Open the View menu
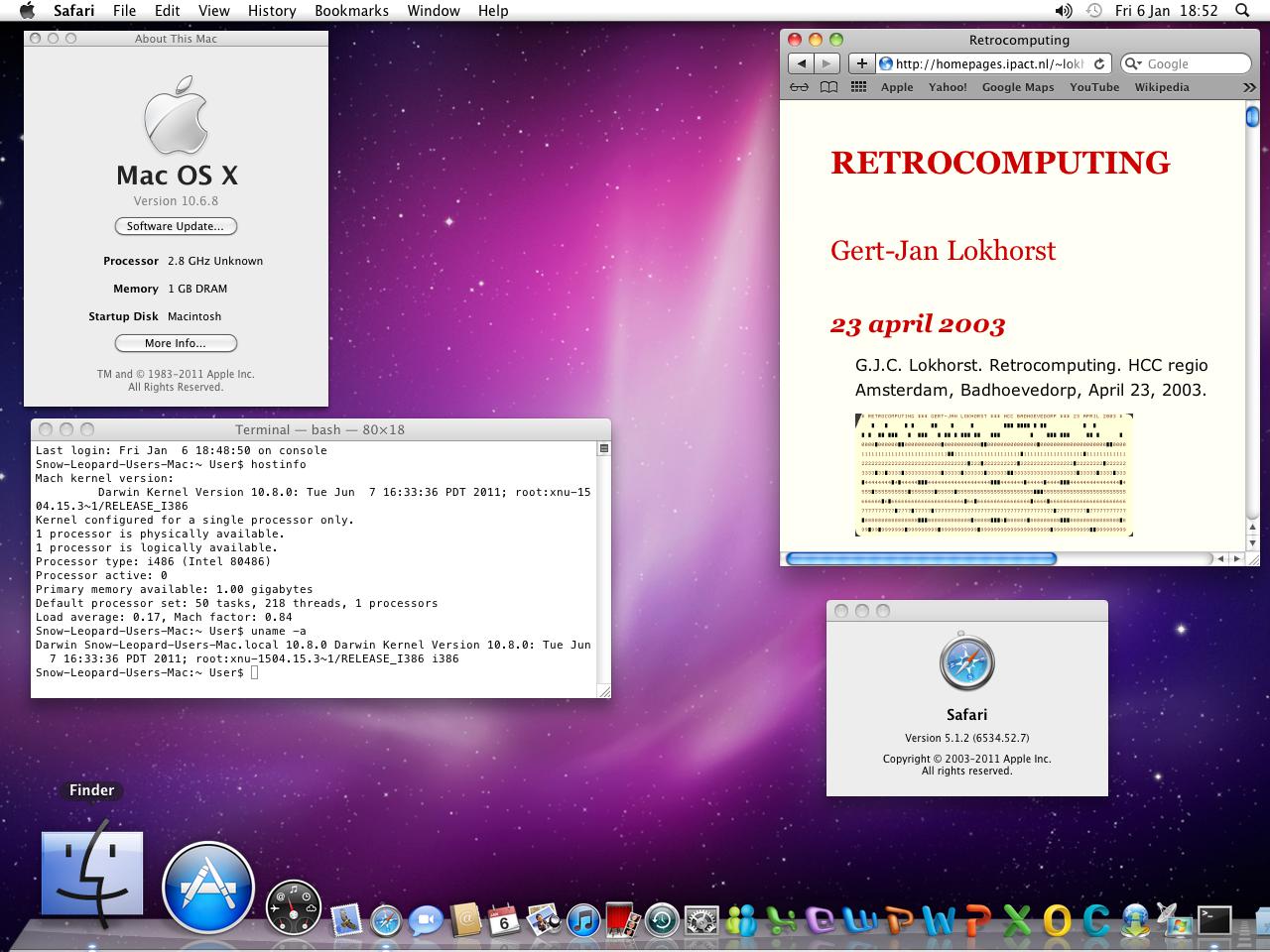 pyautogui.click(x=213, y=11)
